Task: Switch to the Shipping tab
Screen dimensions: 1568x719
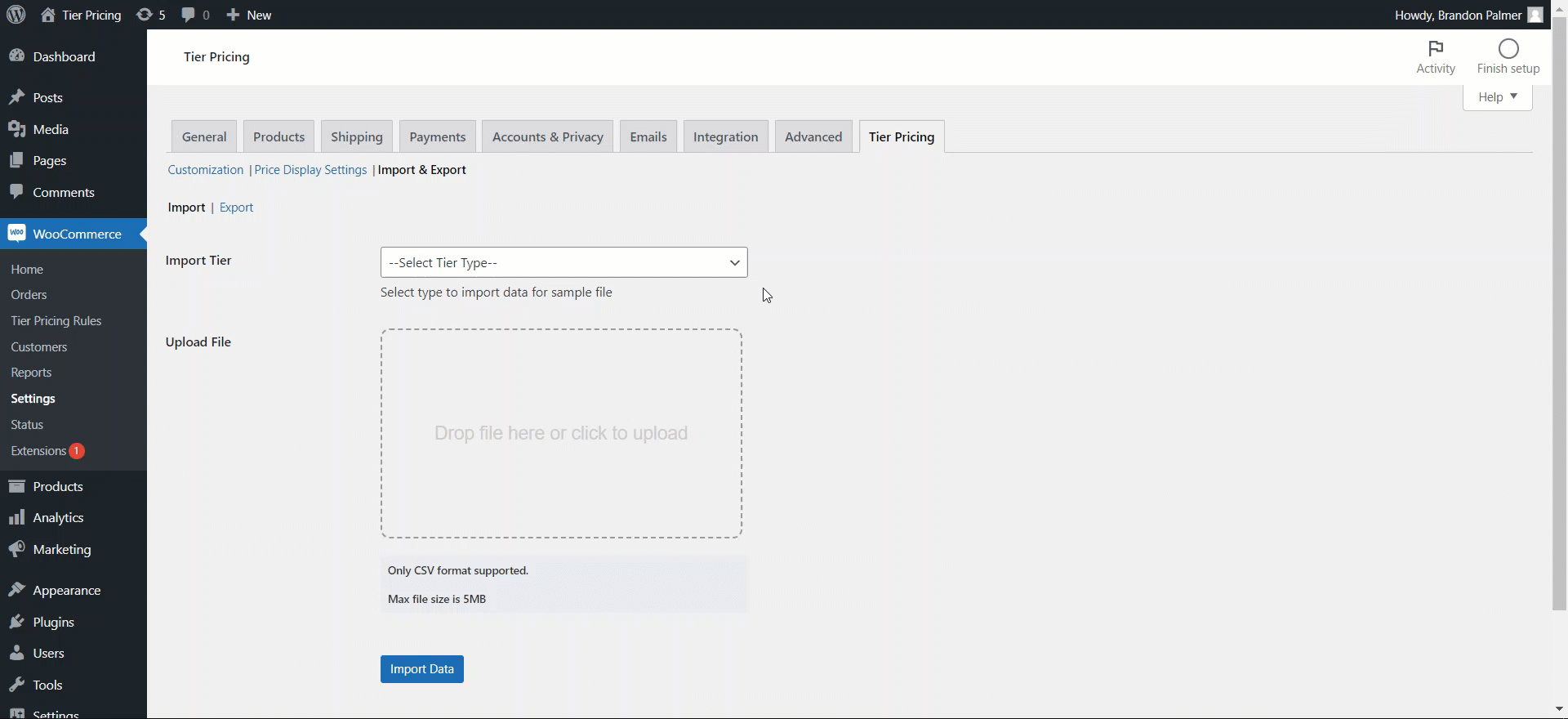Action: [x=357, y=136]
